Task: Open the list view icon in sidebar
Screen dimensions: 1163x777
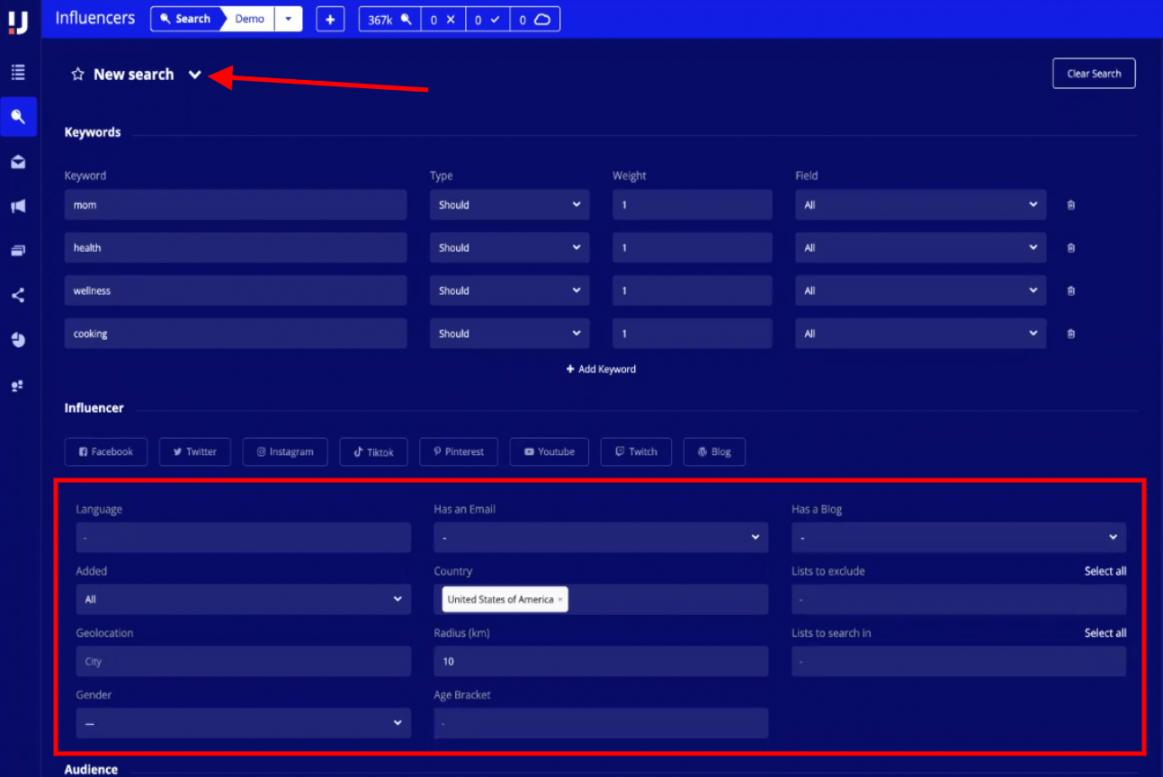Action: [18, 72]
